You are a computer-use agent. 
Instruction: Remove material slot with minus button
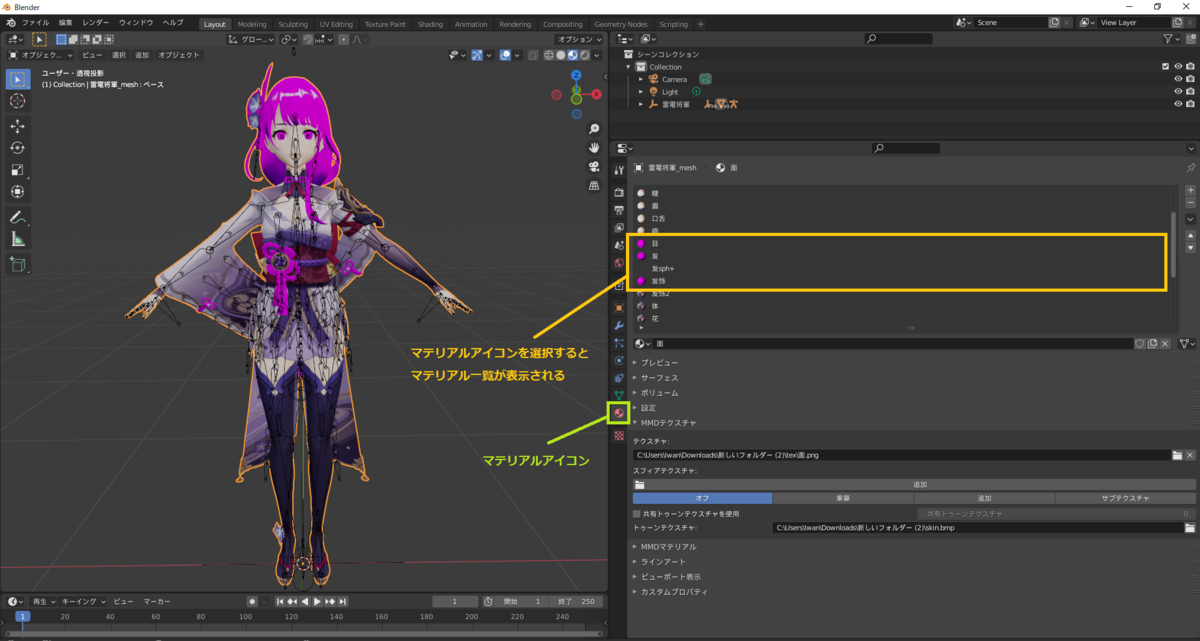click(x=1190, y=202)
